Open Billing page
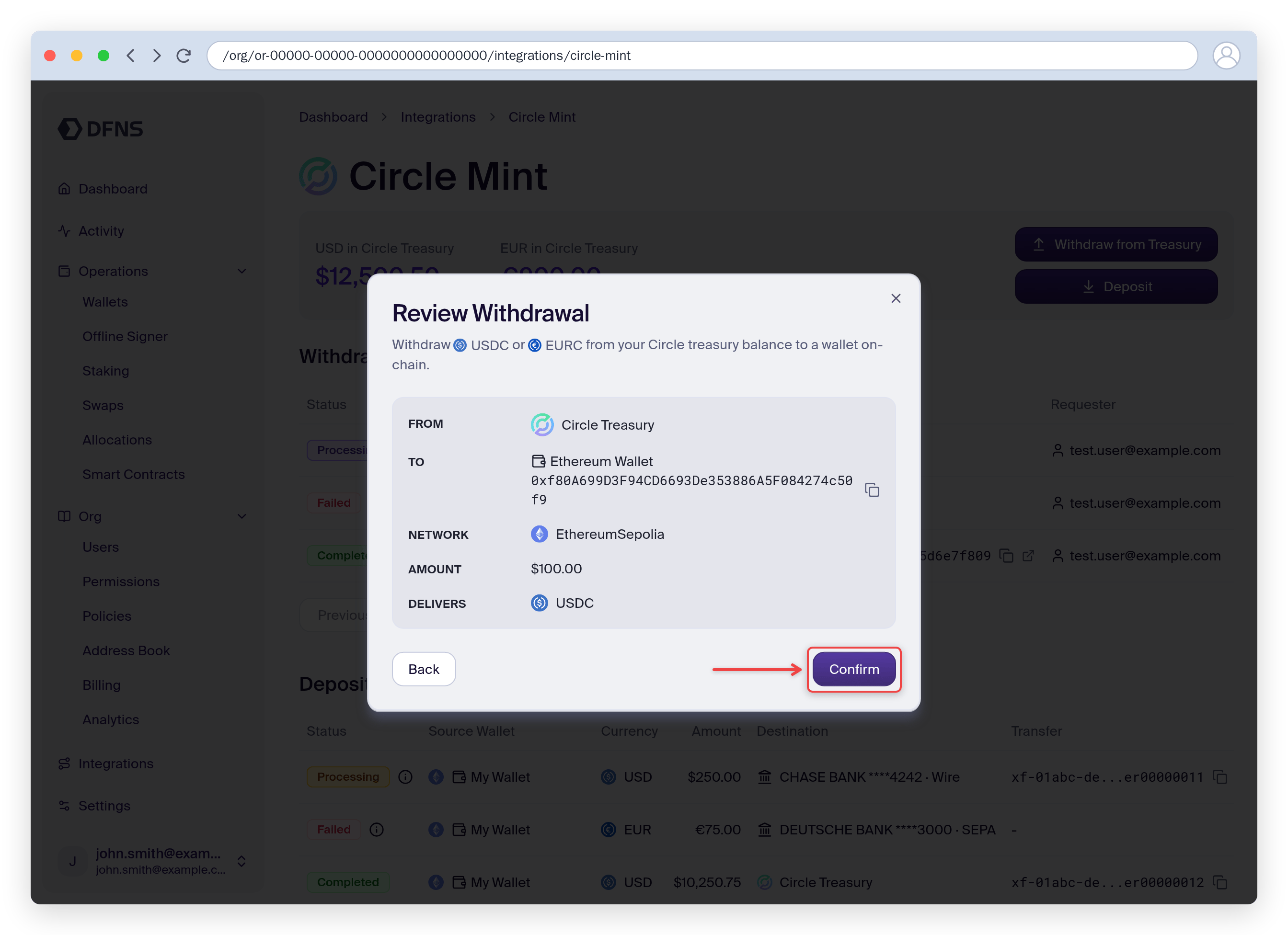1288x935 pixels. (102, 684)
